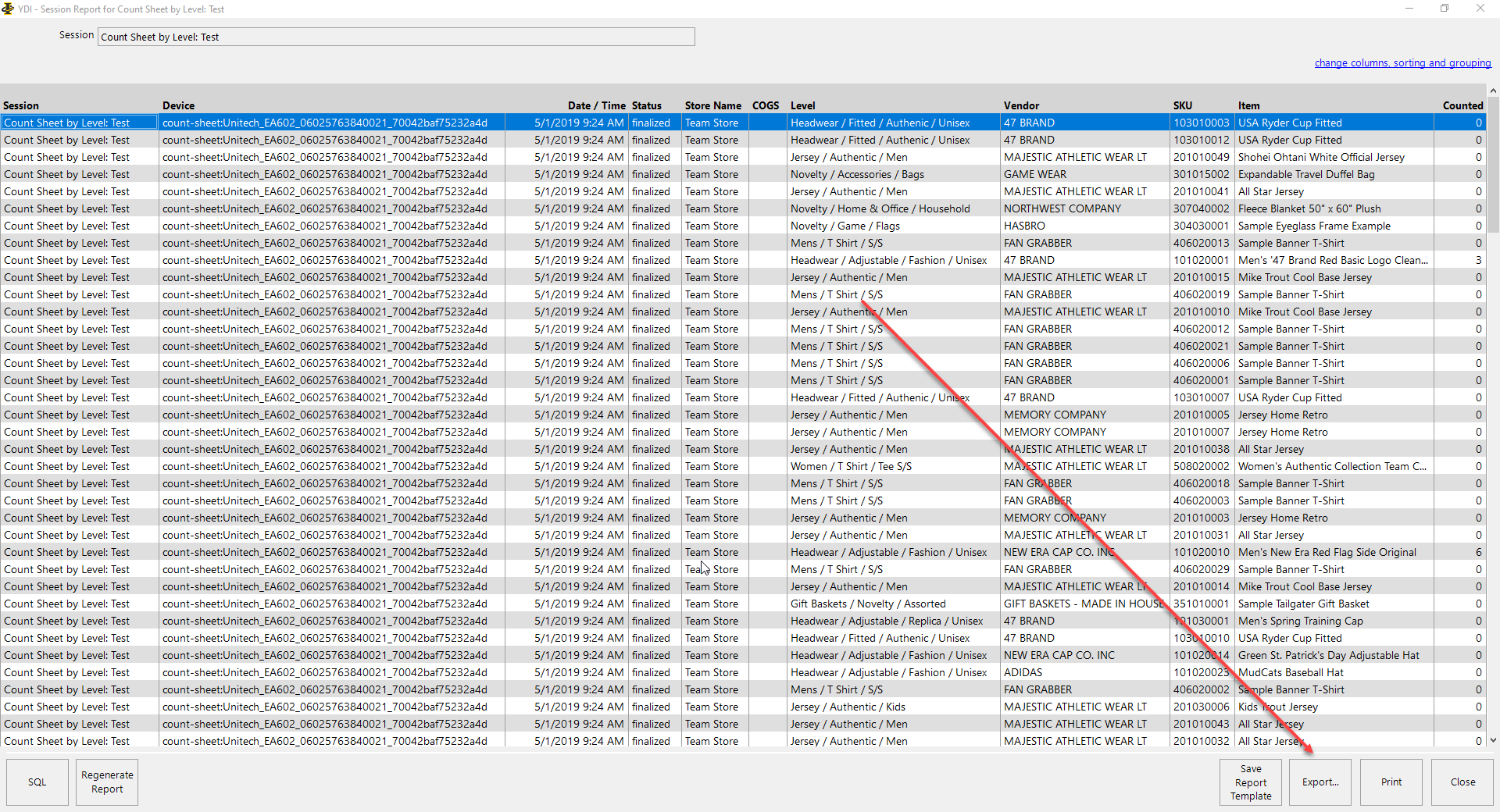
Task: Click the Store Name column header
Action: (x=713, y=105)
